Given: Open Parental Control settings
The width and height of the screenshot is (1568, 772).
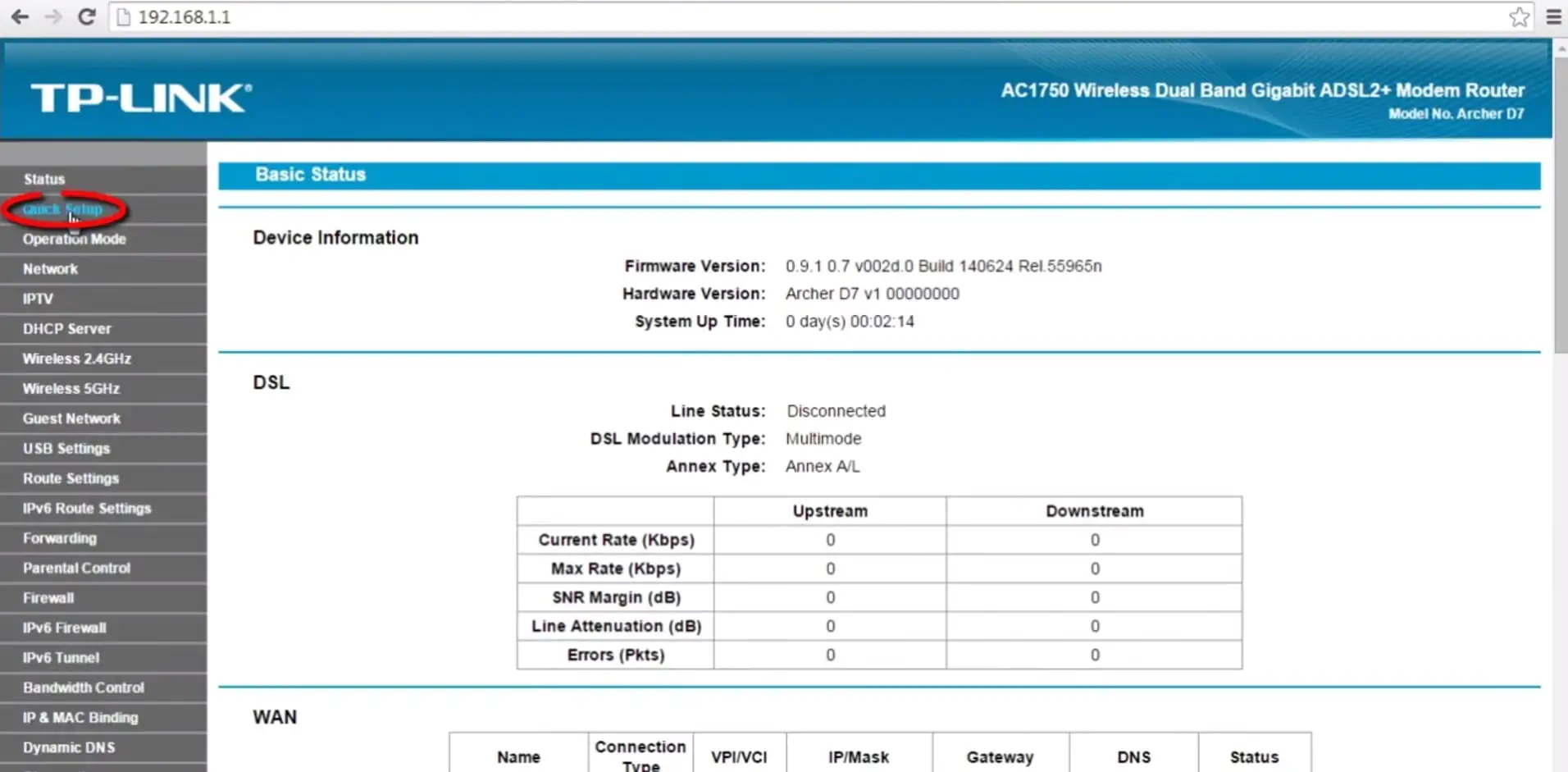Looking at the screenshot, I should pyautogui.click(x=76, y=567).
